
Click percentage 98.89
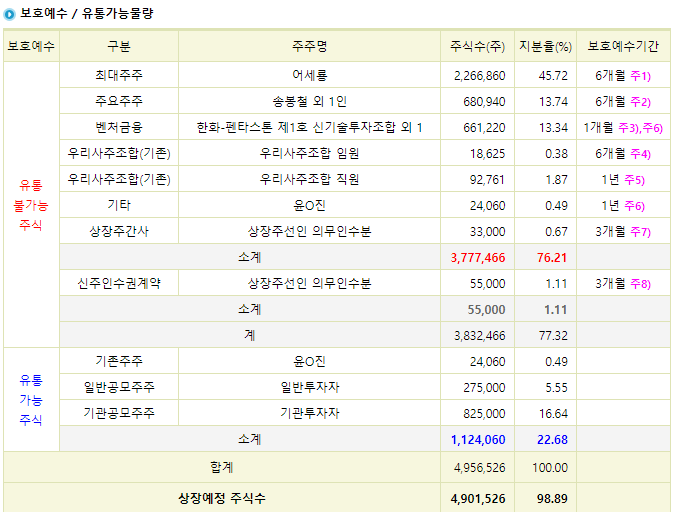point(552,499)
